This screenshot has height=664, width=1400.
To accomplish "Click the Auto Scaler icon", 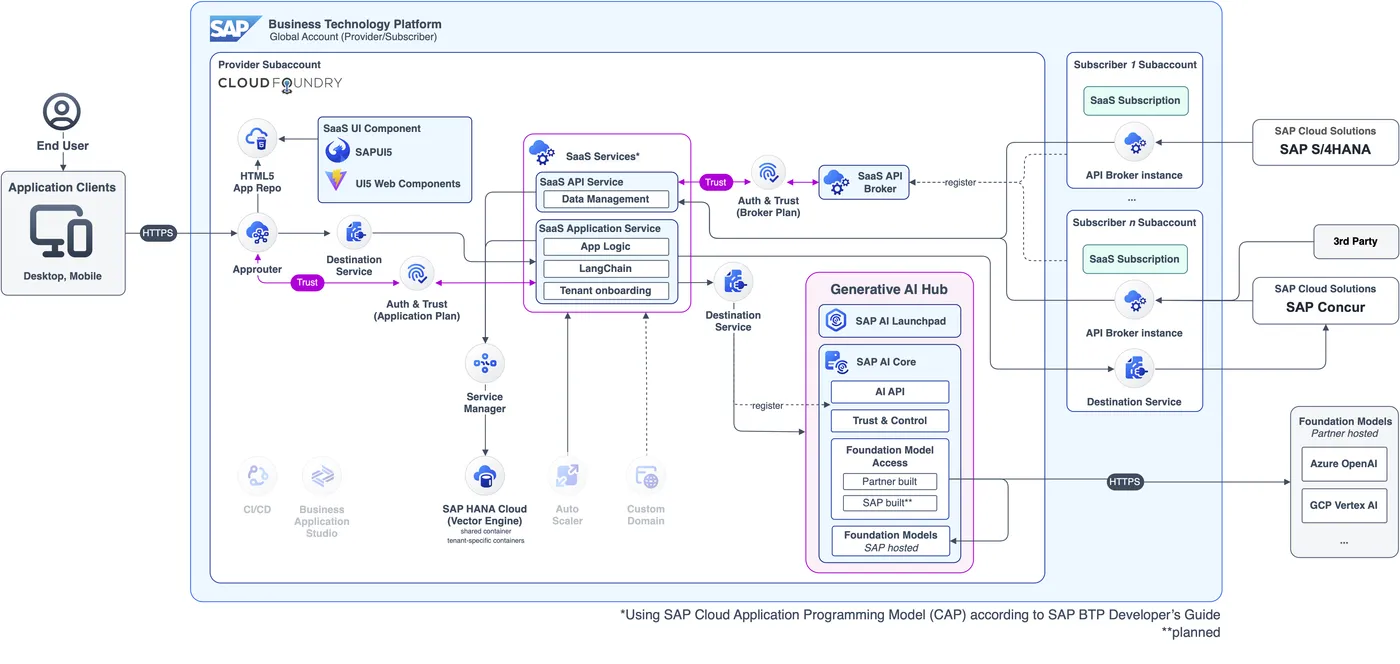I will tap(567, 476).
